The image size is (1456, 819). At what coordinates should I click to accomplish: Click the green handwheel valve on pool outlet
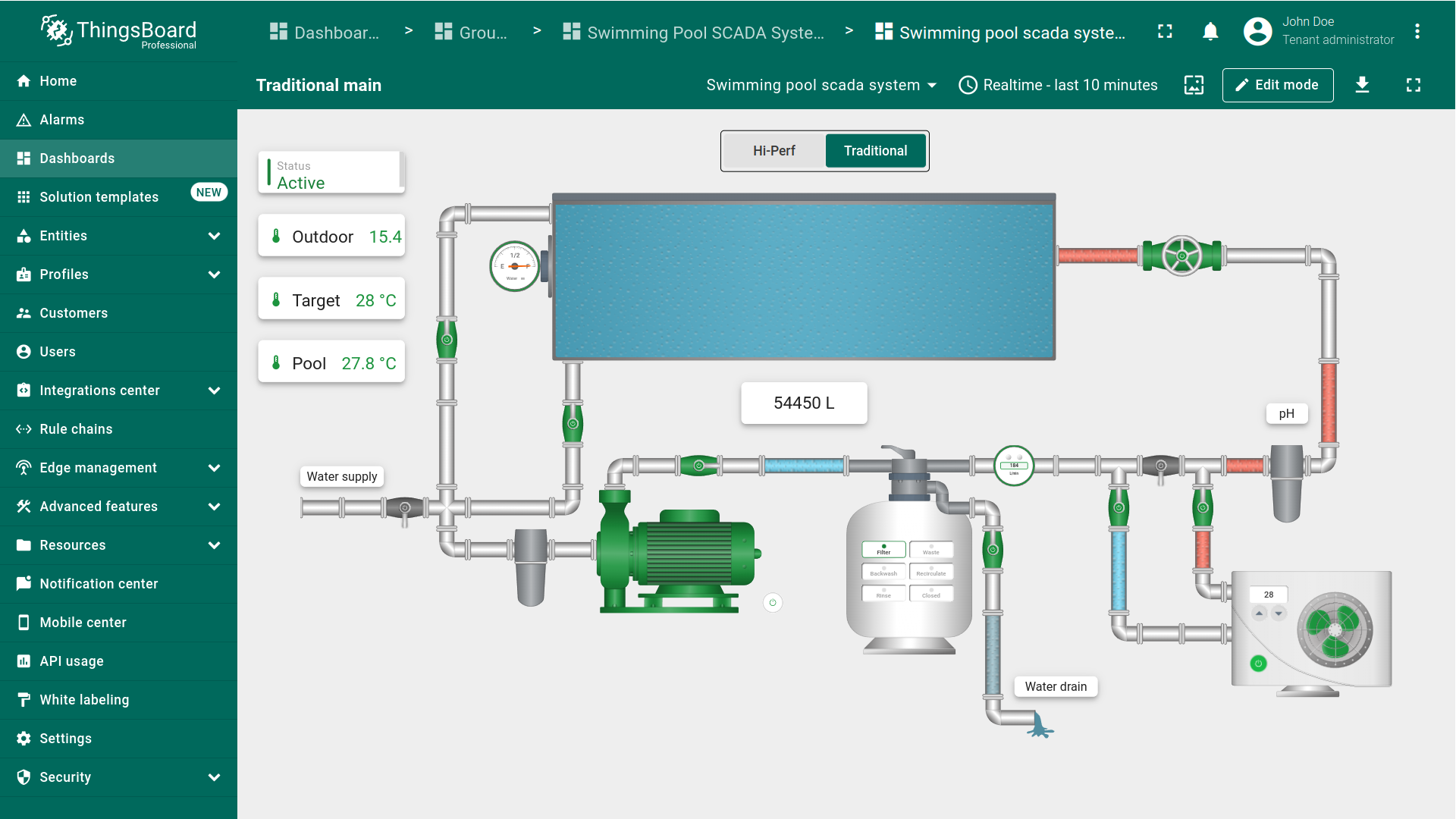click(1181, 256)
